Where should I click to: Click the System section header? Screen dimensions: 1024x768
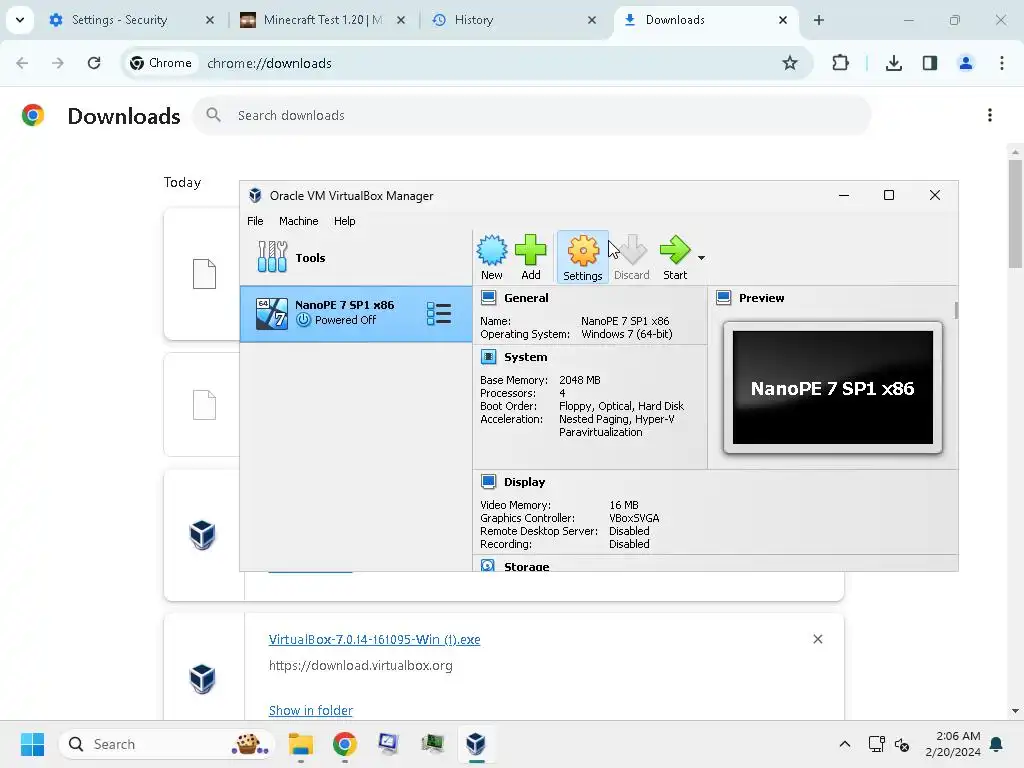(525, 357)
